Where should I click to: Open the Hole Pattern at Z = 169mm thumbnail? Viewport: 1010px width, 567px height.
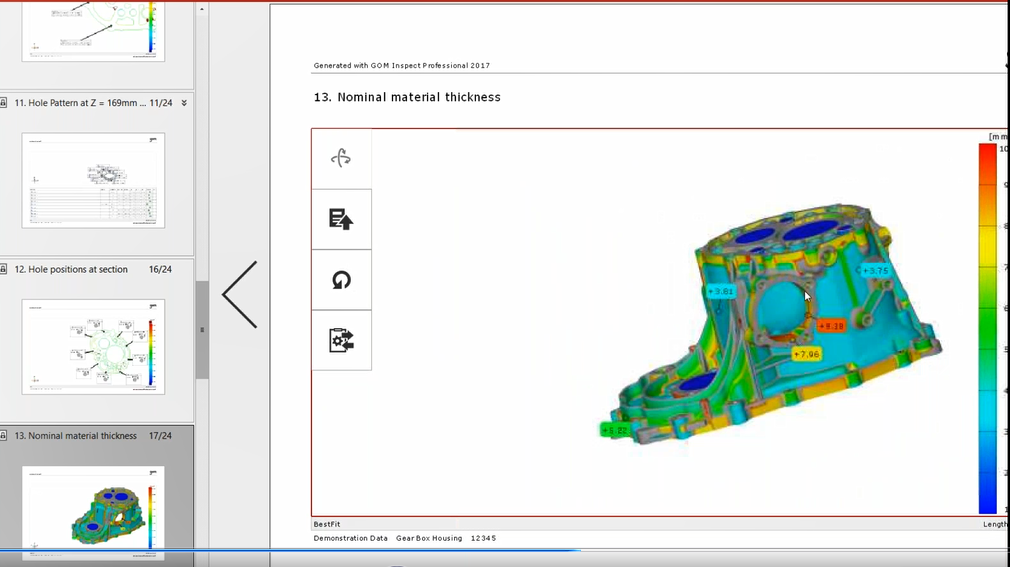tap(93, 180)
